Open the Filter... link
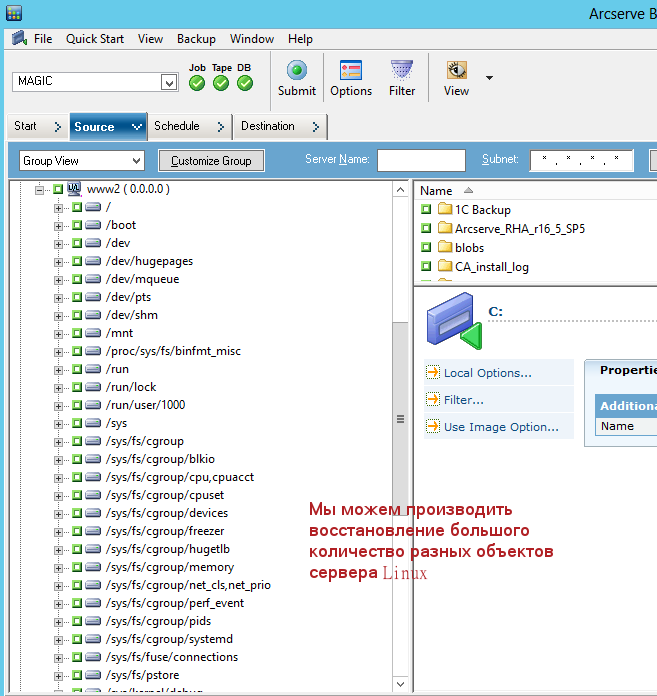Viewport: 657px width, 696px height. [x=463, y=400]
